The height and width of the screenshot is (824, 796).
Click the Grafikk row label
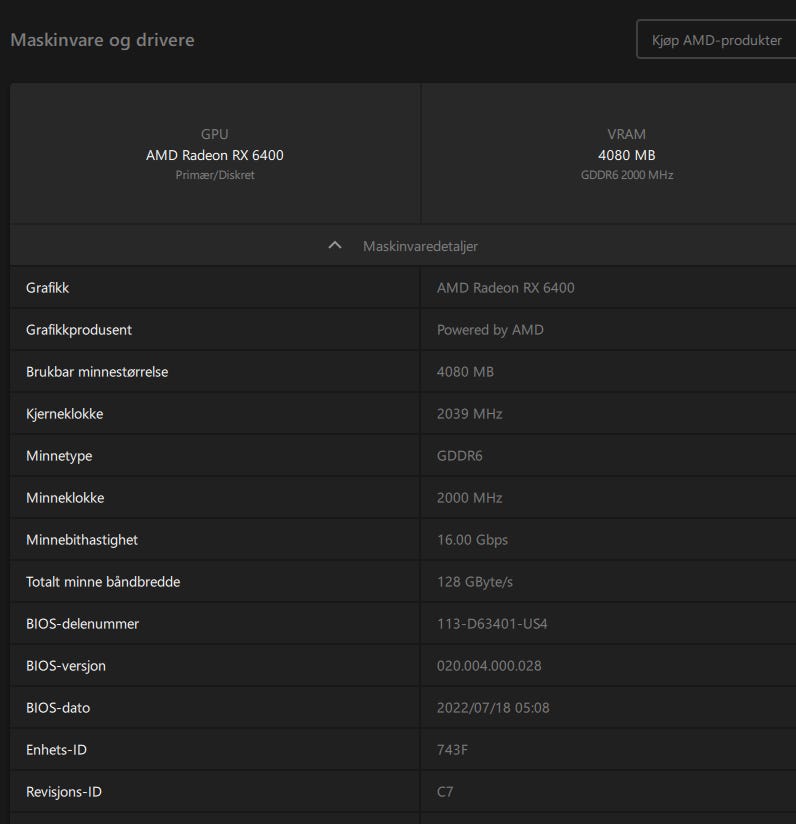click(x=48, y=288)
